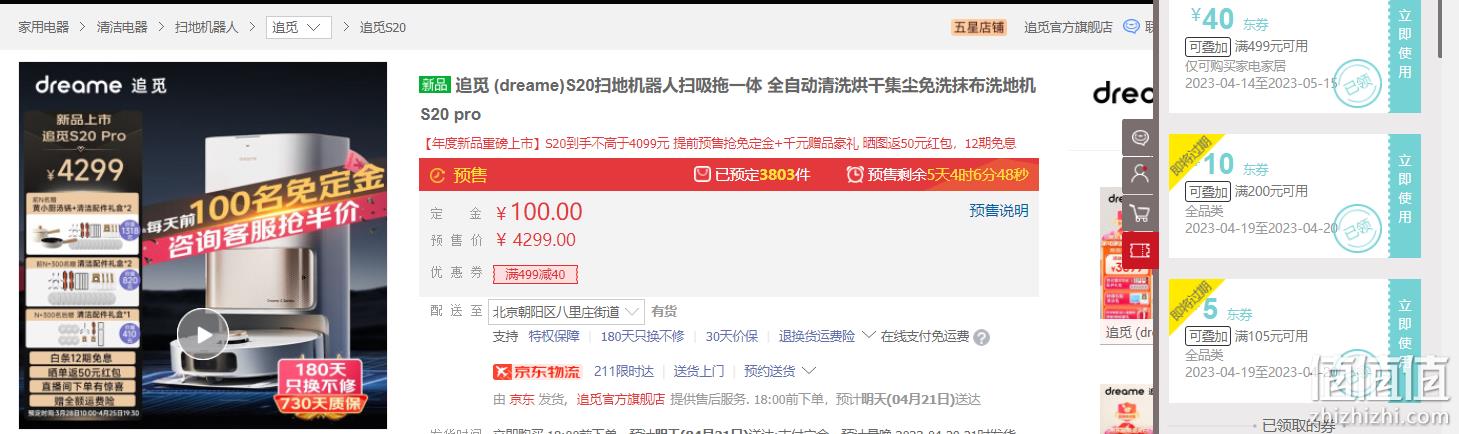Expand the 退换货运费险 support options chevron

pos(867,335)
